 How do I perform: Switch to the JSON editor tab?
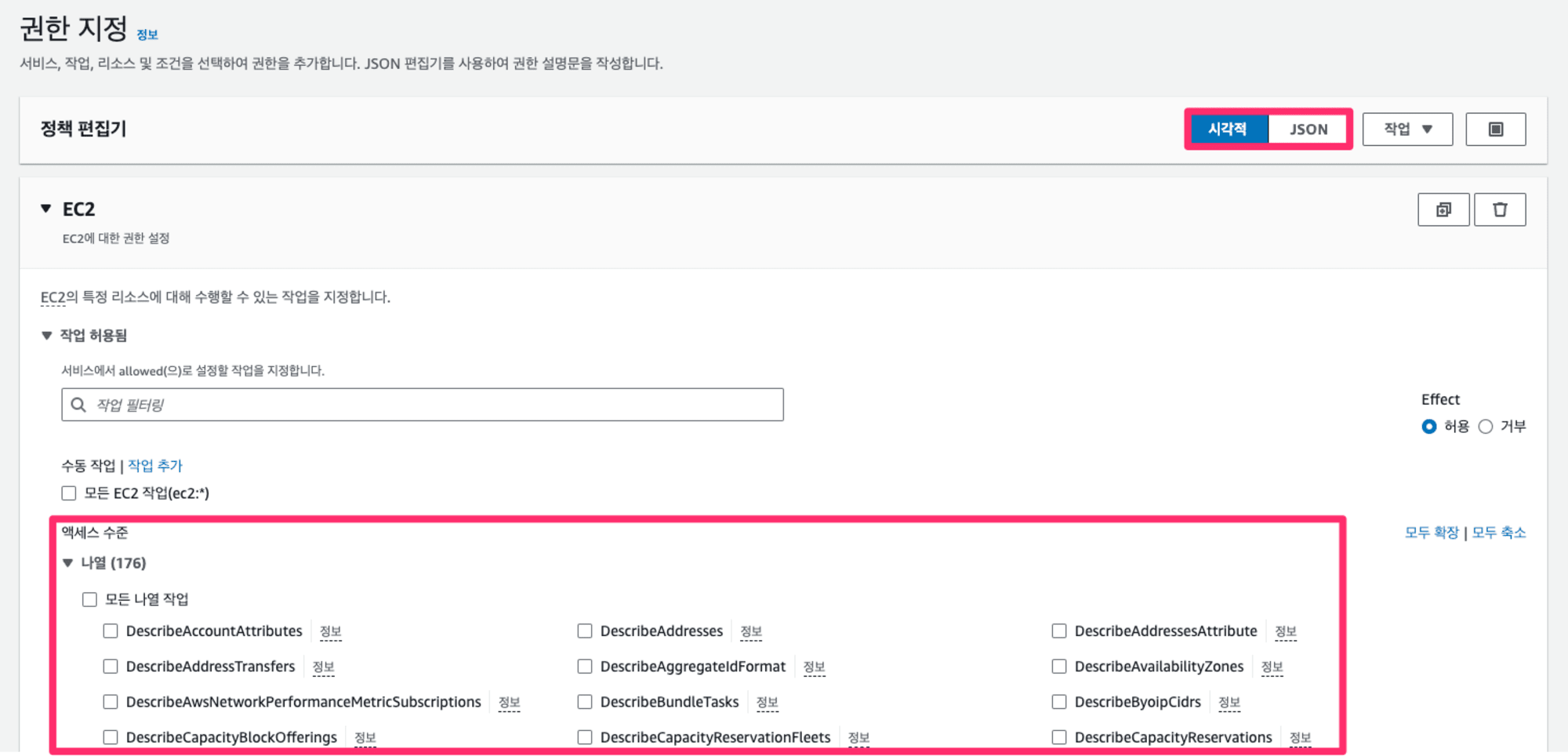[x=1308, y=129]
